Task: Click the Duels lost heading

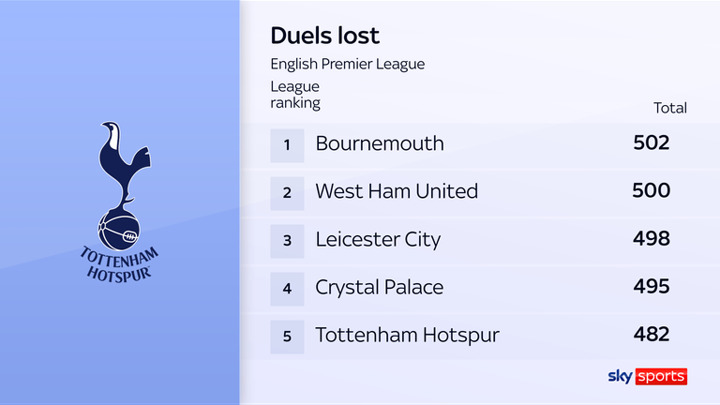Action: coord(325,36)
